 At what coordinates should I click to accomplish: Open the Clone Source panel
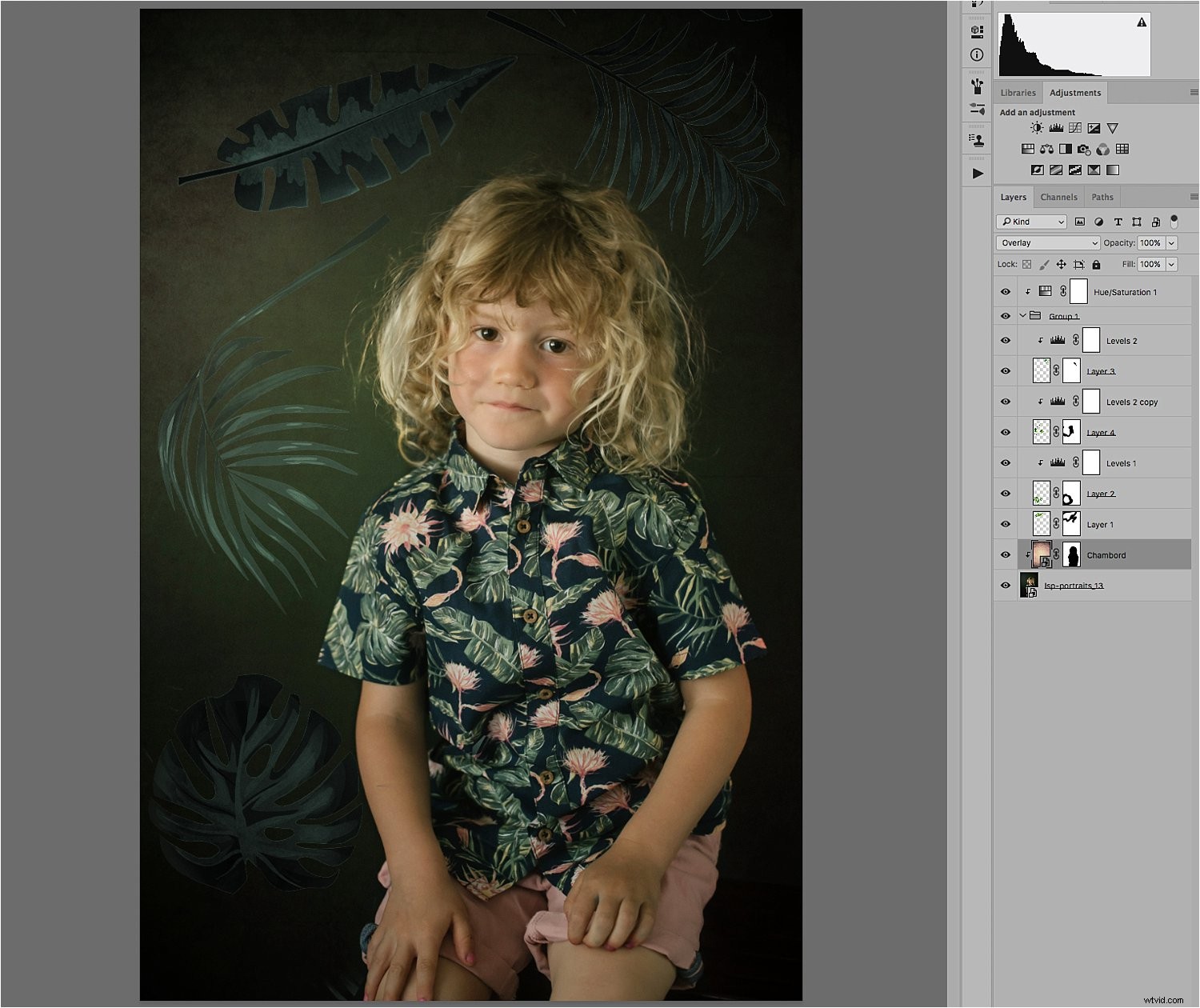click(x=975, y=140)
